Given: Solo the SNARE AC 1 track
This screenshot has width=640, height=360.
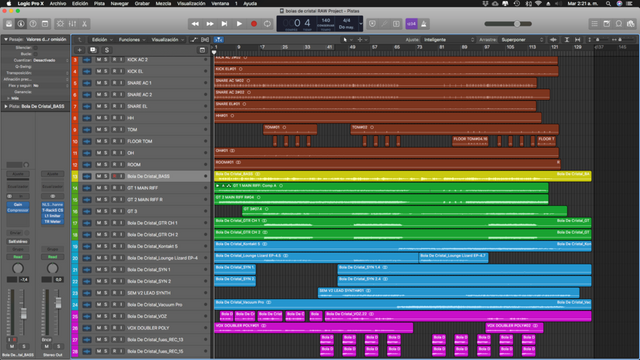Looking at the screenshot, I should pos(106,83).
